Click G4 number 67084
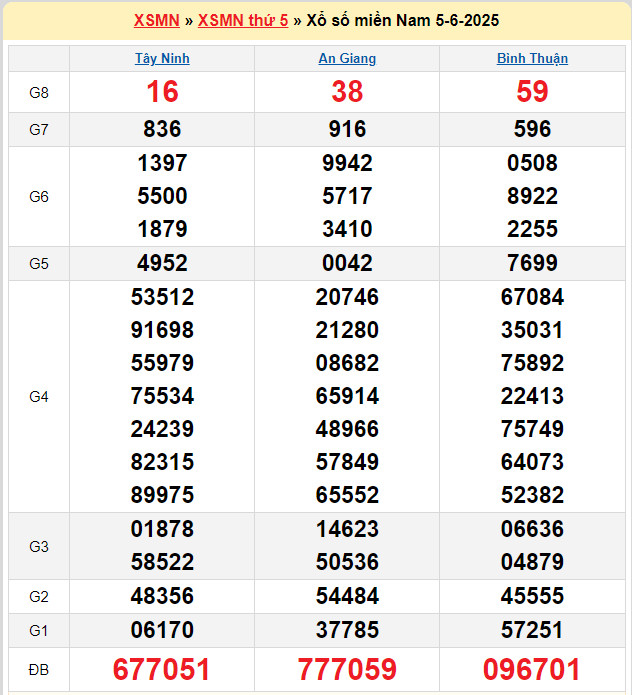 pos(532,297)
